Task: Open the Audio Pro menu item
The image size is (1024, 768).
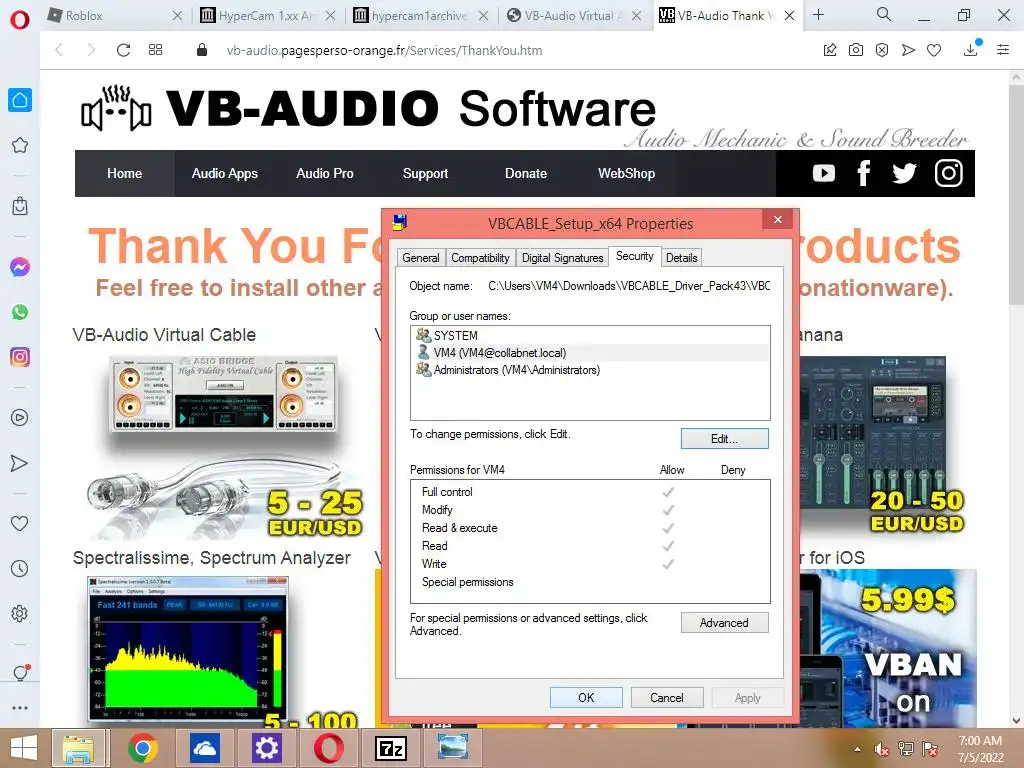Action: point(325,173)
